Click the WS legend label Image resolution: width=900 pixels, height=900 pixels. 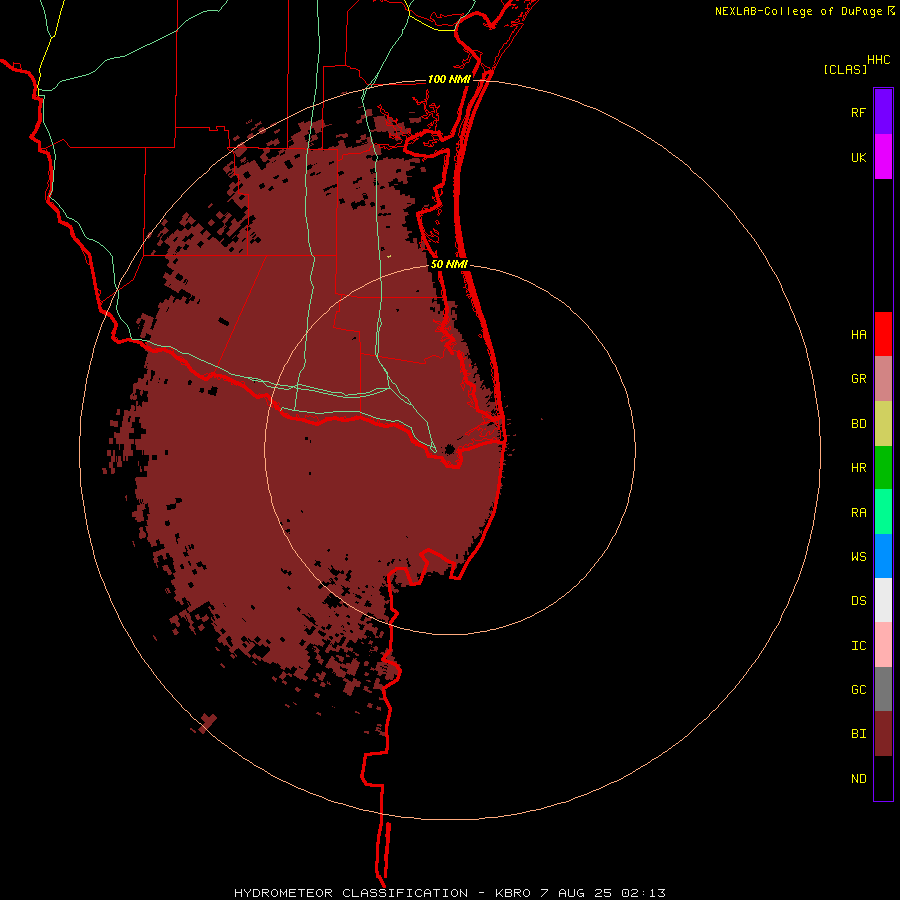coord(858,557)
